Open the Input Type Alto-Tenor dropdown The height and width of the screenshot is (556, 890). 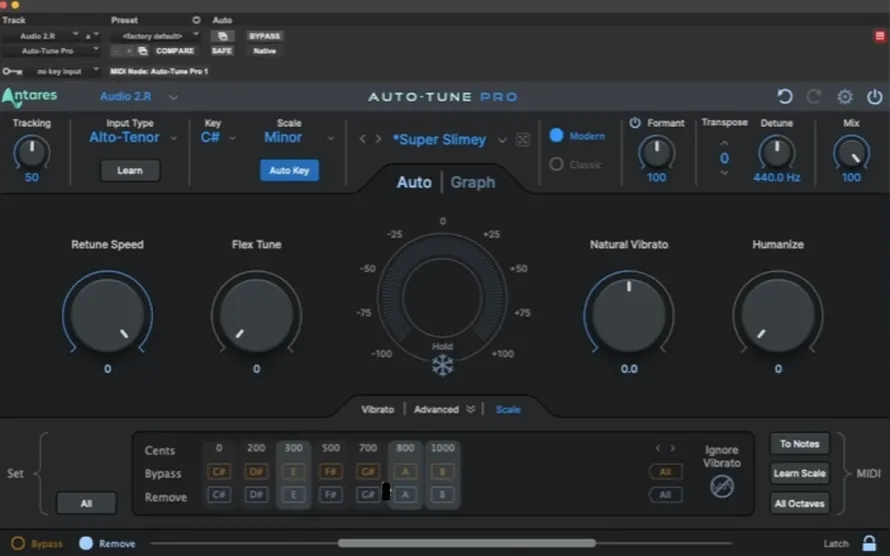tap(133, 137)
